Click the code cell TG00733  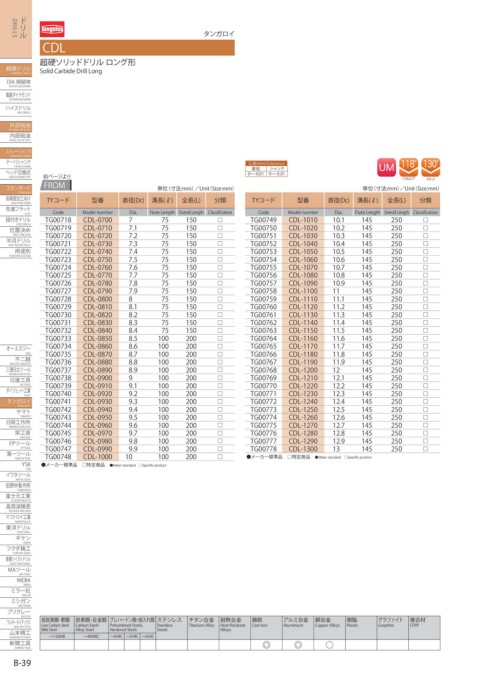(x=58, y=338)
